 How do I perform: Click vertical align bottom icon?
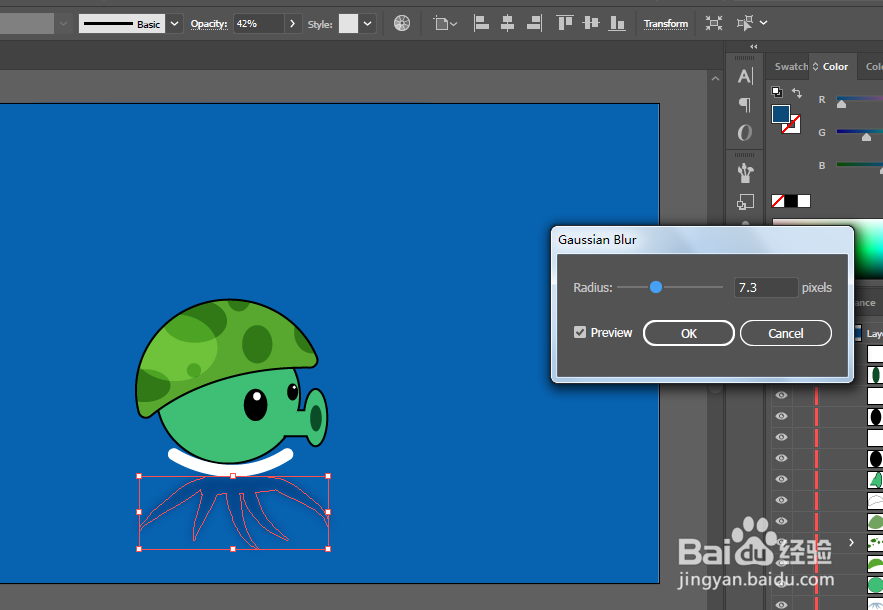coord(617,23)
